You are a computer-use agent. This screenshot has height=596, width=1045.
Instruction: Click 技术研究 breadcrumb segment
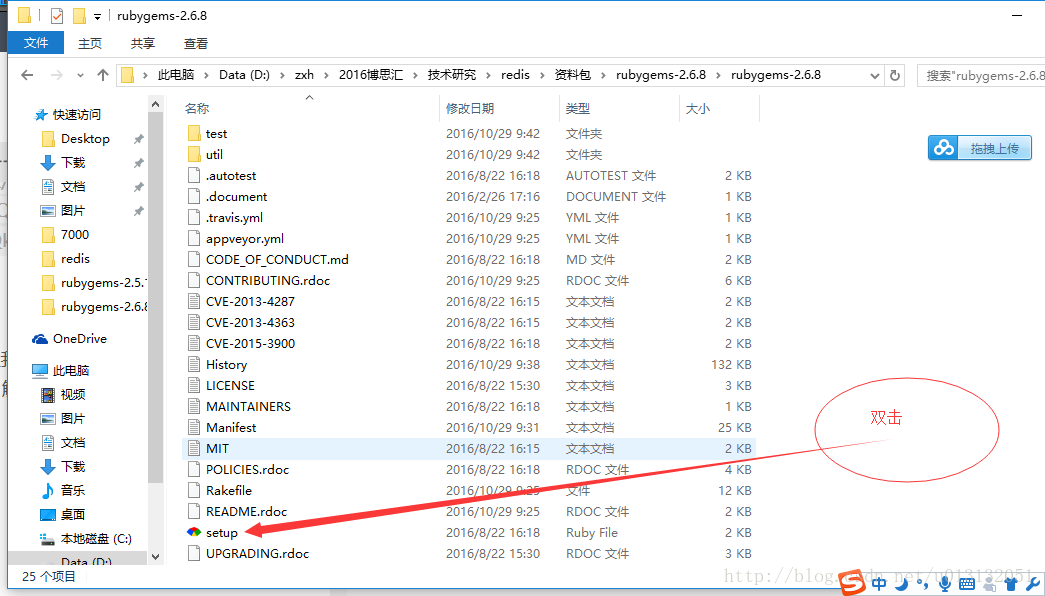tap(452, 75)
